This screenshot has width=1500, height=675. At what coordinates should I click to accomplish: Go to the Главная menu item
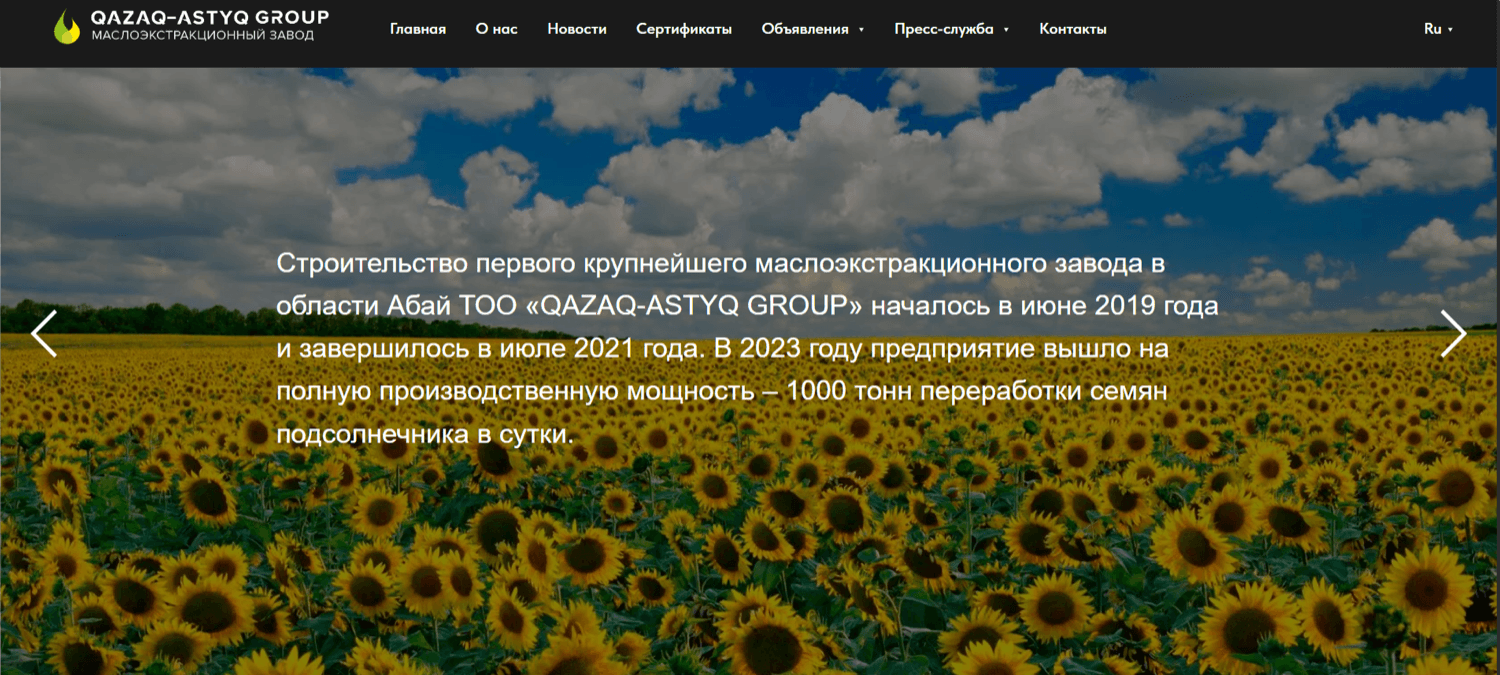[x=418, y=29]
